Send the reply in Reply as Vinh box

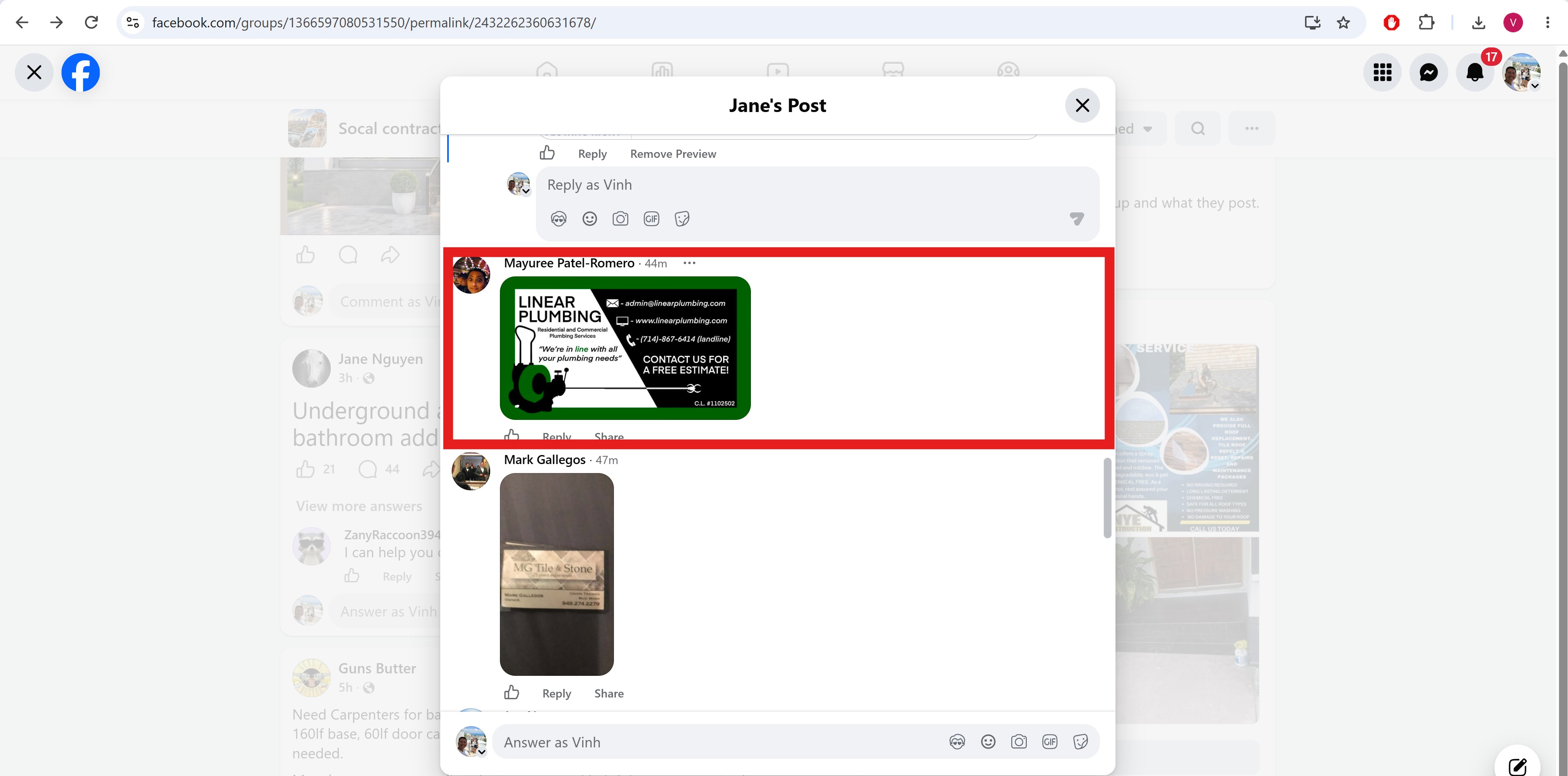pos(1076,219)
